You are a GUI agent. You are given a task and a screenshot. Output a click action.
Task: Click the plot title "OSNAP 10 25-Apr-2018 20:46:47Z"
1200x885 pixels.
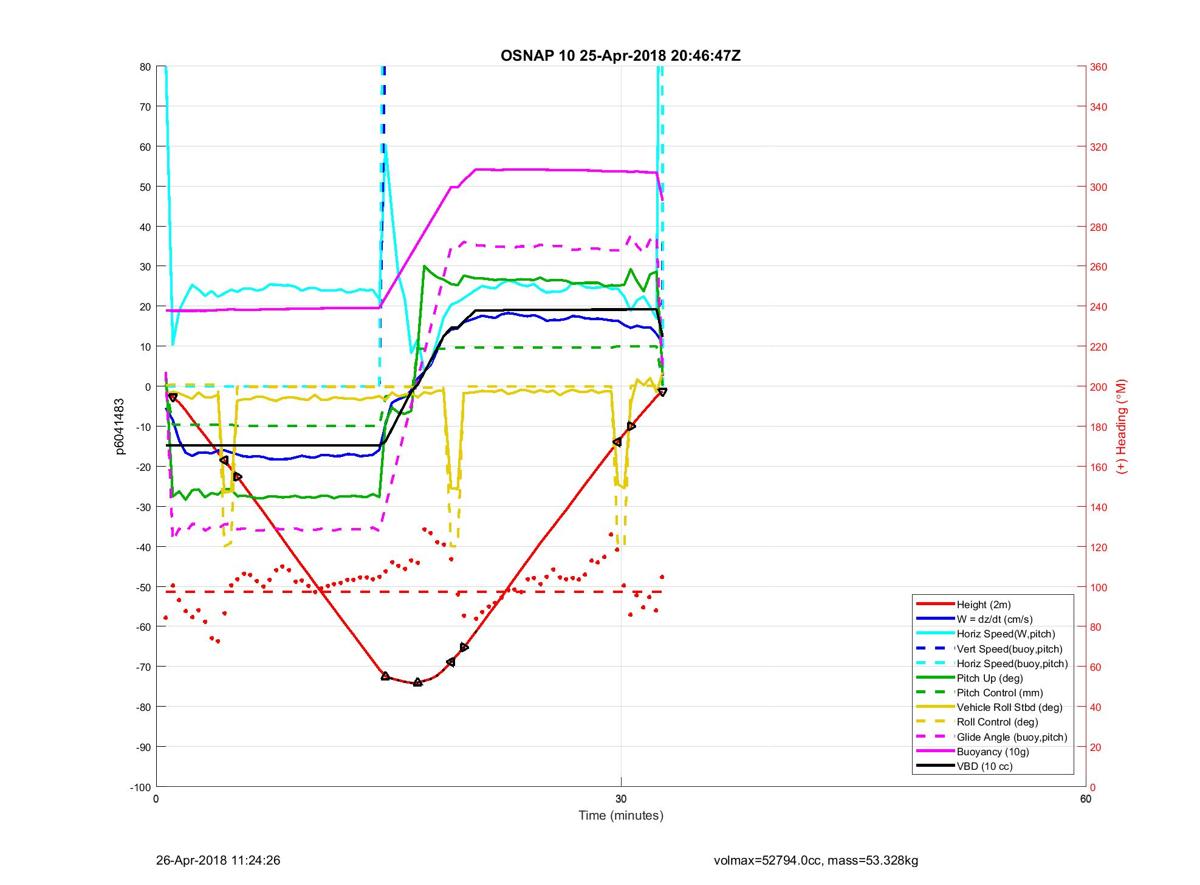(620, 55)
